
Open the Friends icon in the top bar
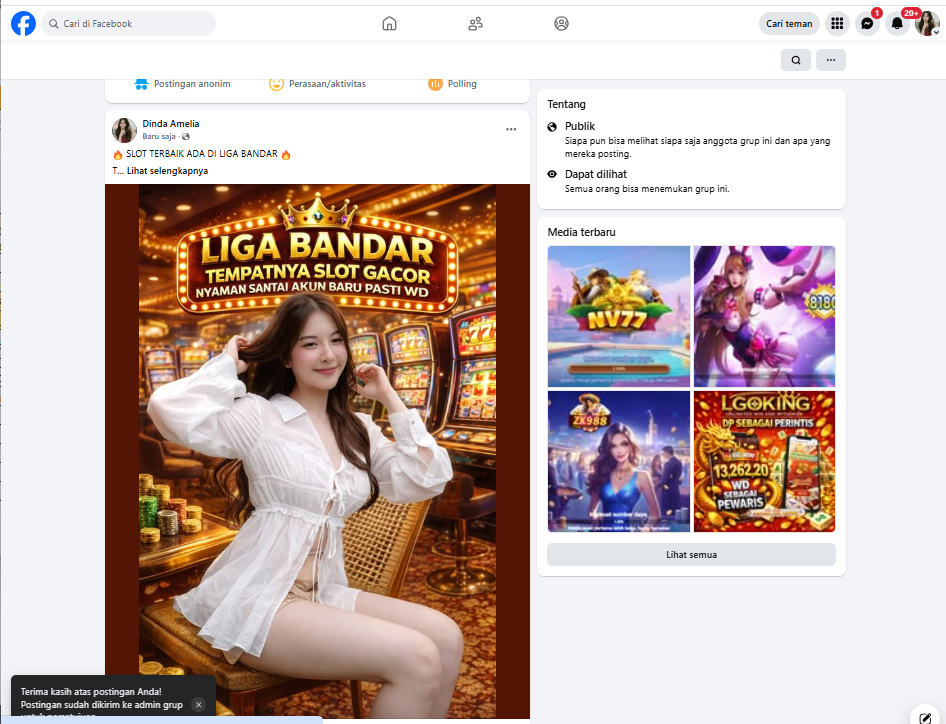tap(475, 24)
